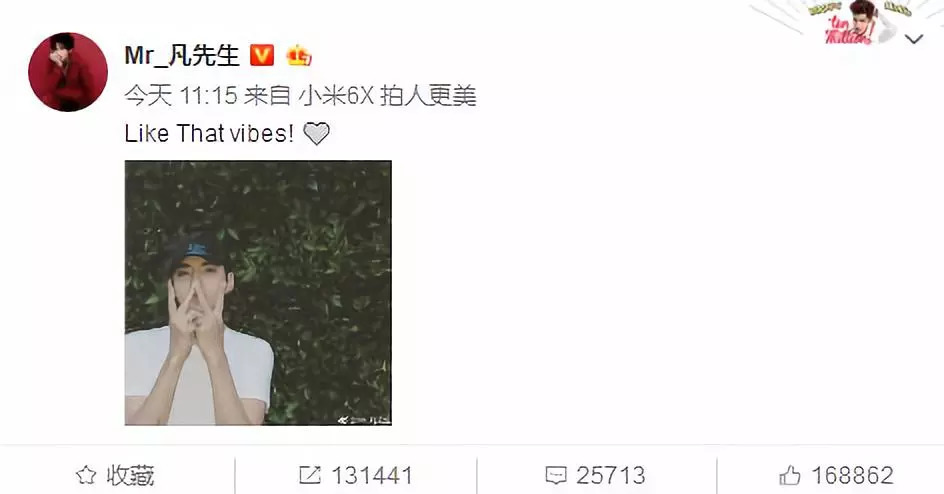Open the 小米6X 拍人更美 source link

(x=388, y=96)
